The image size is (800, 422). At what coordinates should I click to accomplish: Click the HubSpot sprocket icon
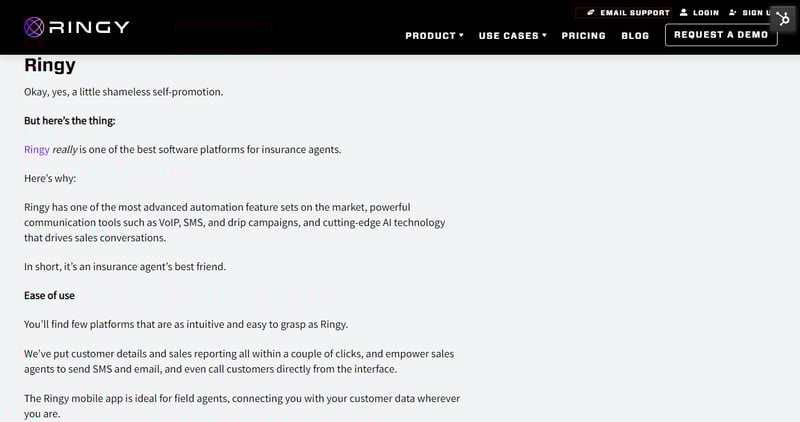783,20
